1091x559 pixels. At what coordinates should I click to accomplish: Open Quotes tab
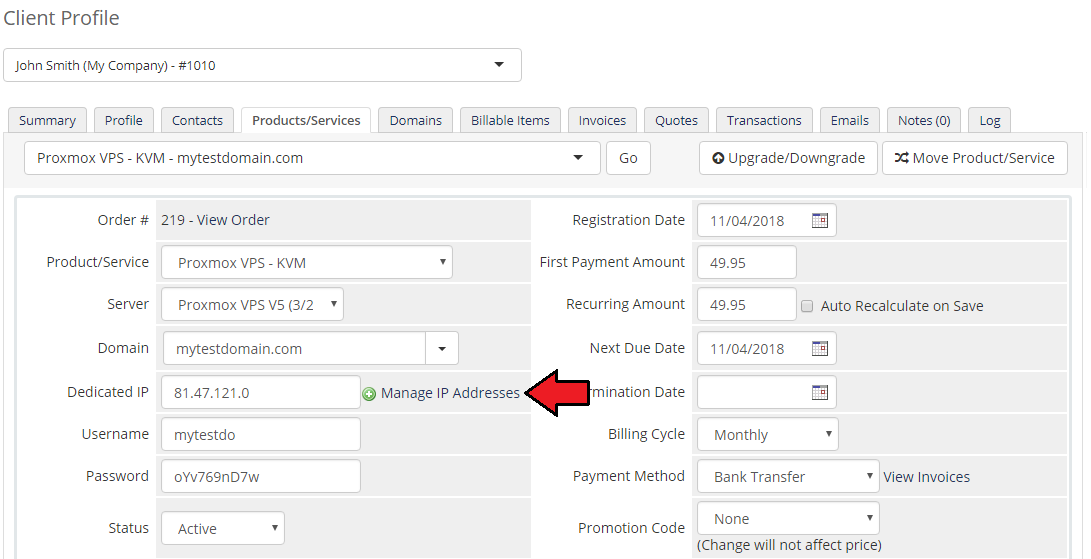tap(676, 120)
